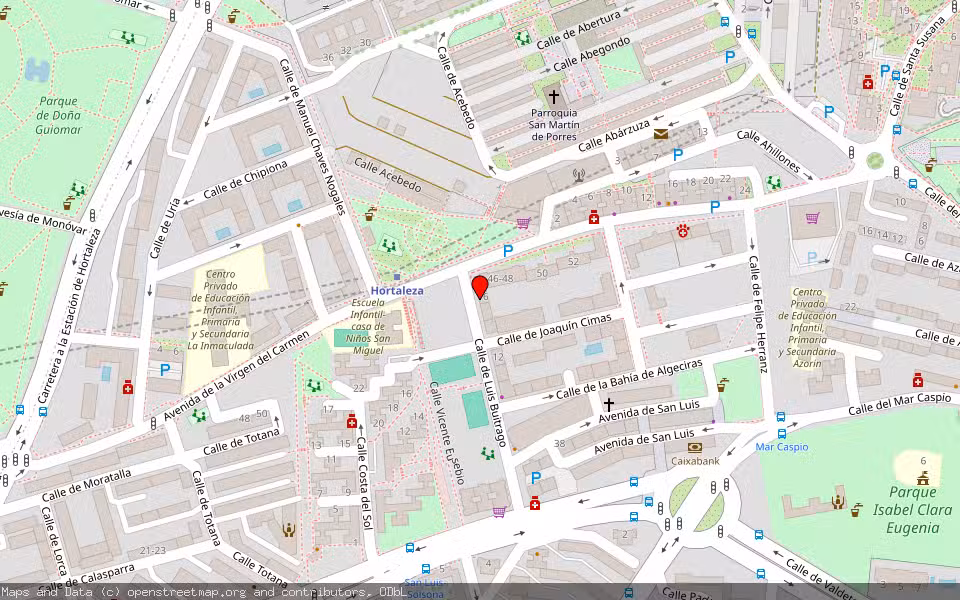Click the pharmacy icon on Calle Costa del Sol
960x600 pixels.
tap(351, 421)
